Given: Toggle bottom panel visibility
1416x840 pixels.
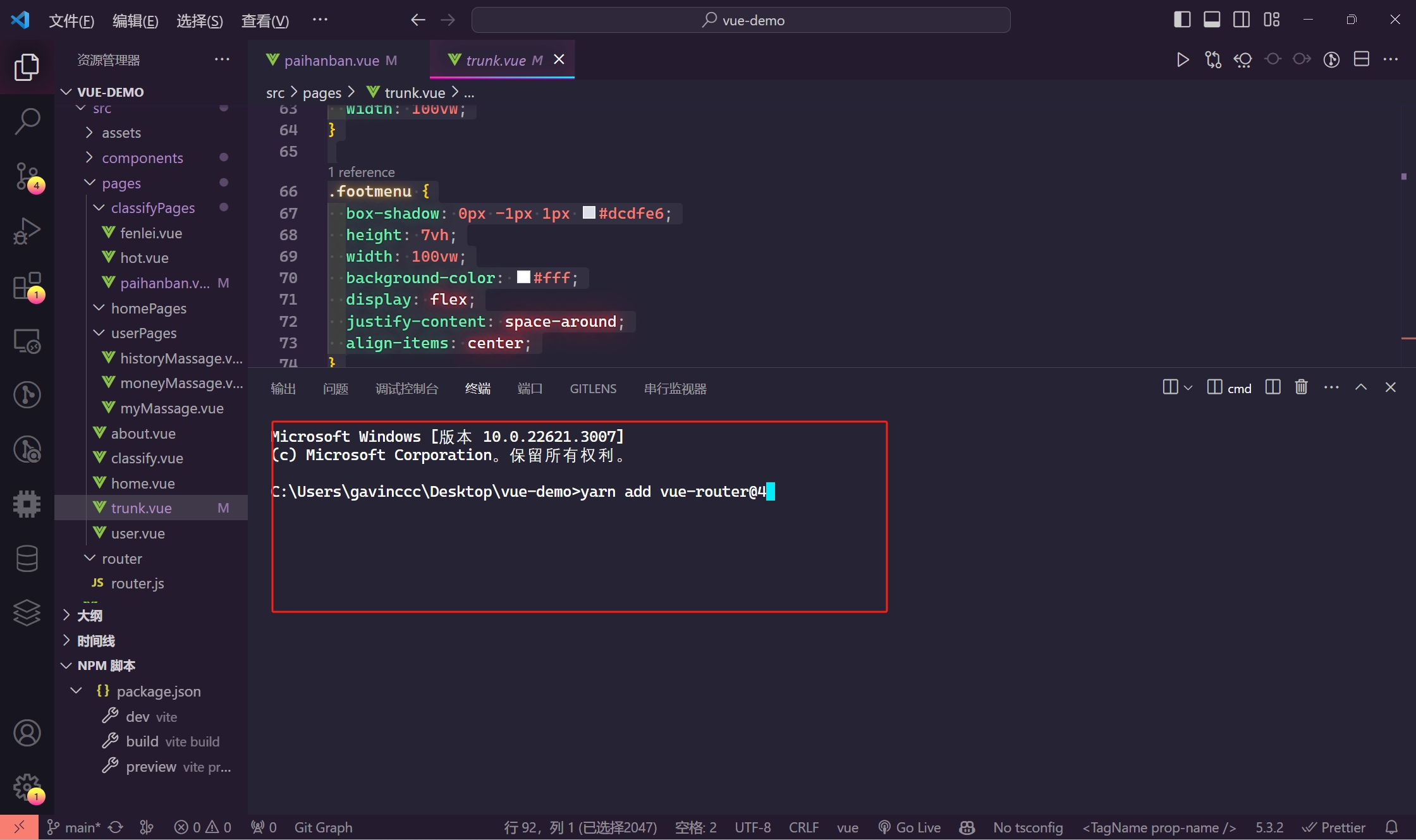Looking at the screenshot, I should point(1212,20).
